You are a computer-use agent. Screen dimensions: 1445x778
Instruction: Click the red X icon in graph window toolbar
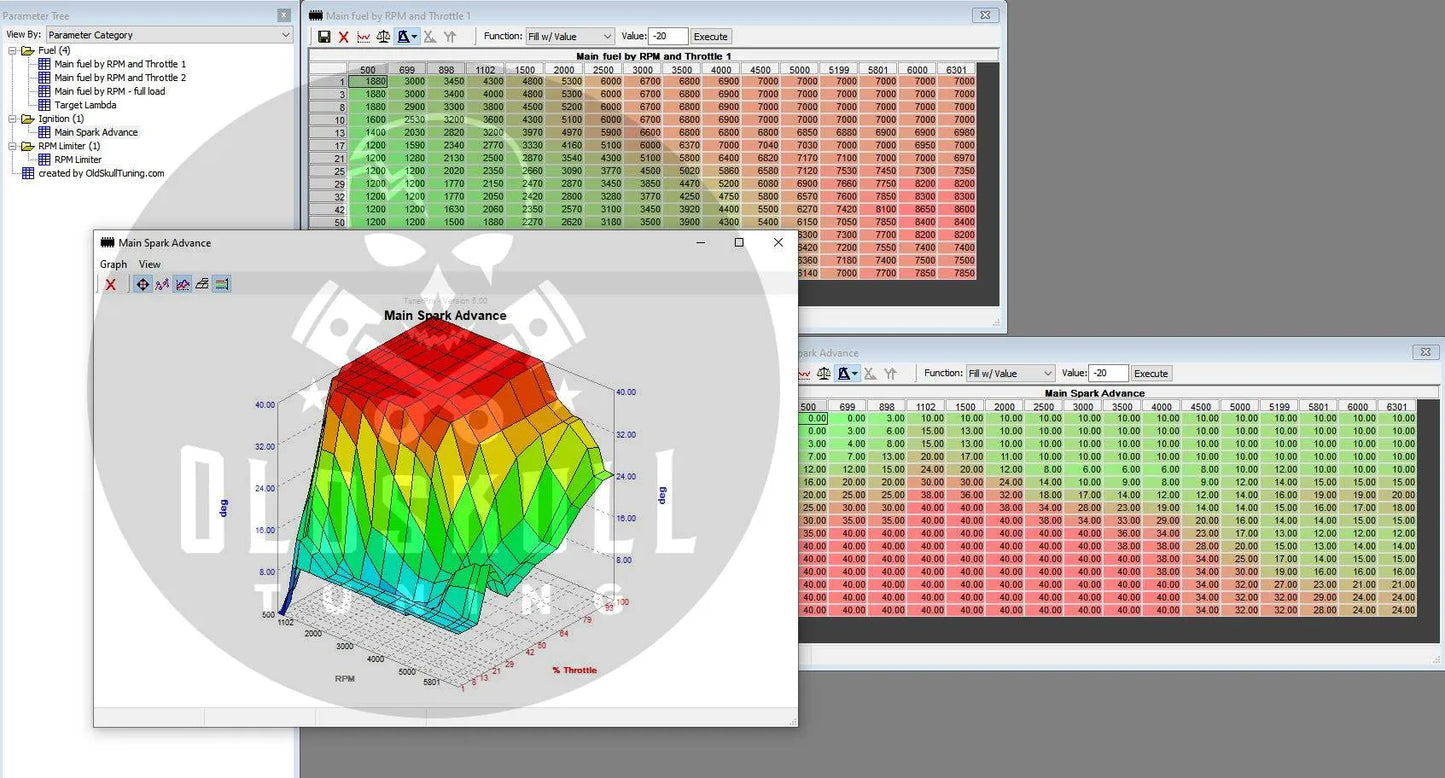tap(111, 285)
